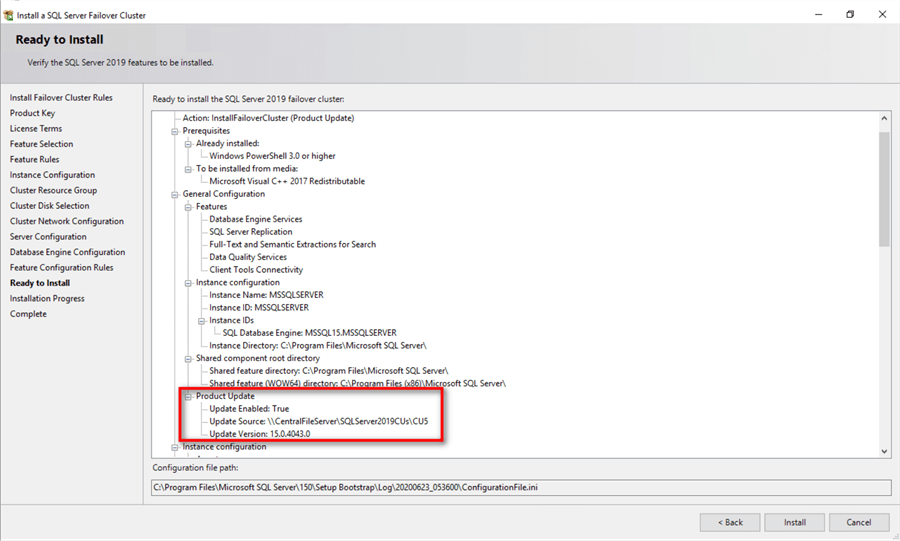Open Feature Configuration Rules step
Viewport: 900px width, 541px height.
(x=61, y=268)
